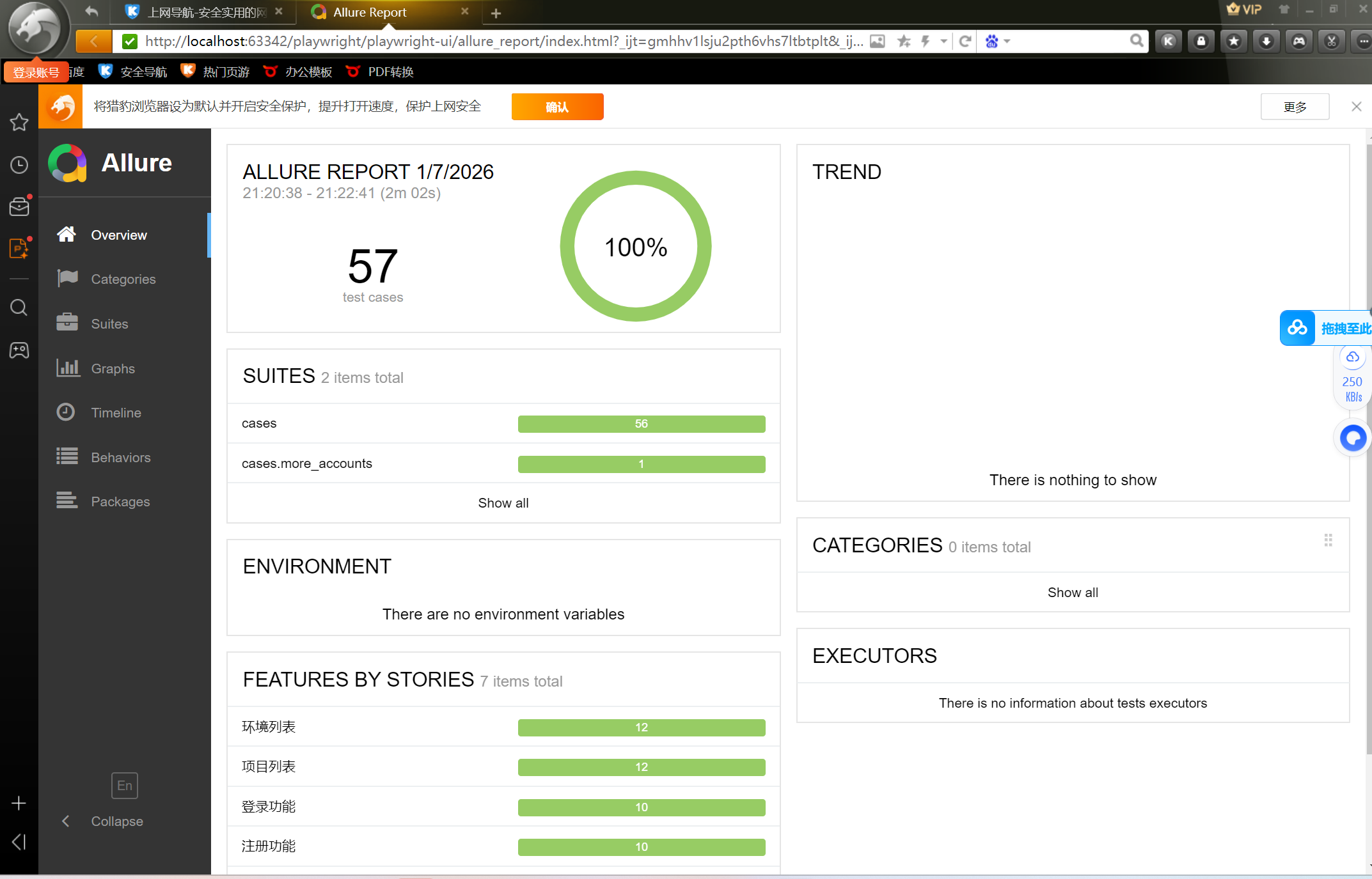Select the Overview menu item

point(119,235)
